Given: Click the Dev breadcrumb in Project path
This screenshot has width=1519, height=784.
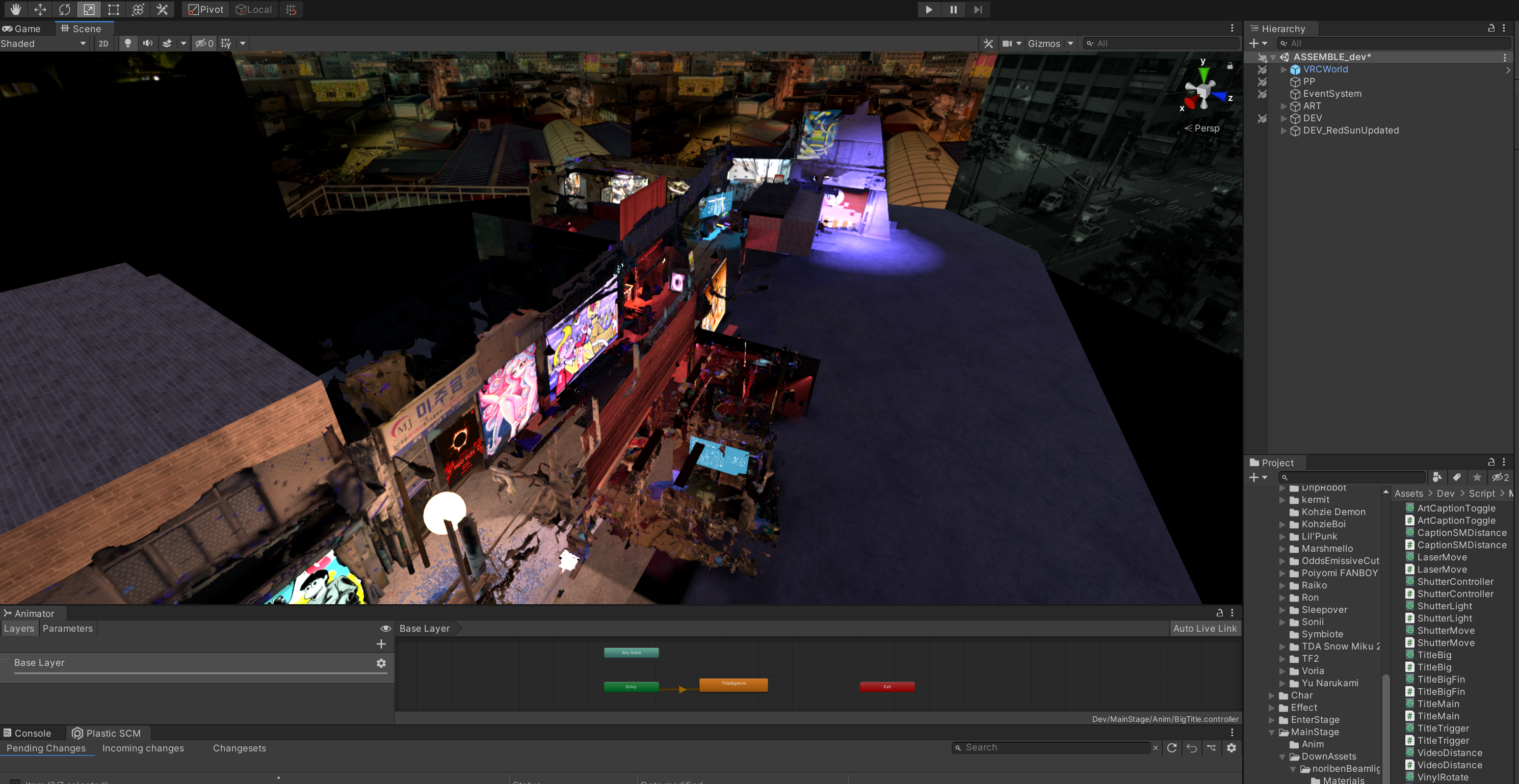Looking at the screenshot, I should [x=1445, y=494].
